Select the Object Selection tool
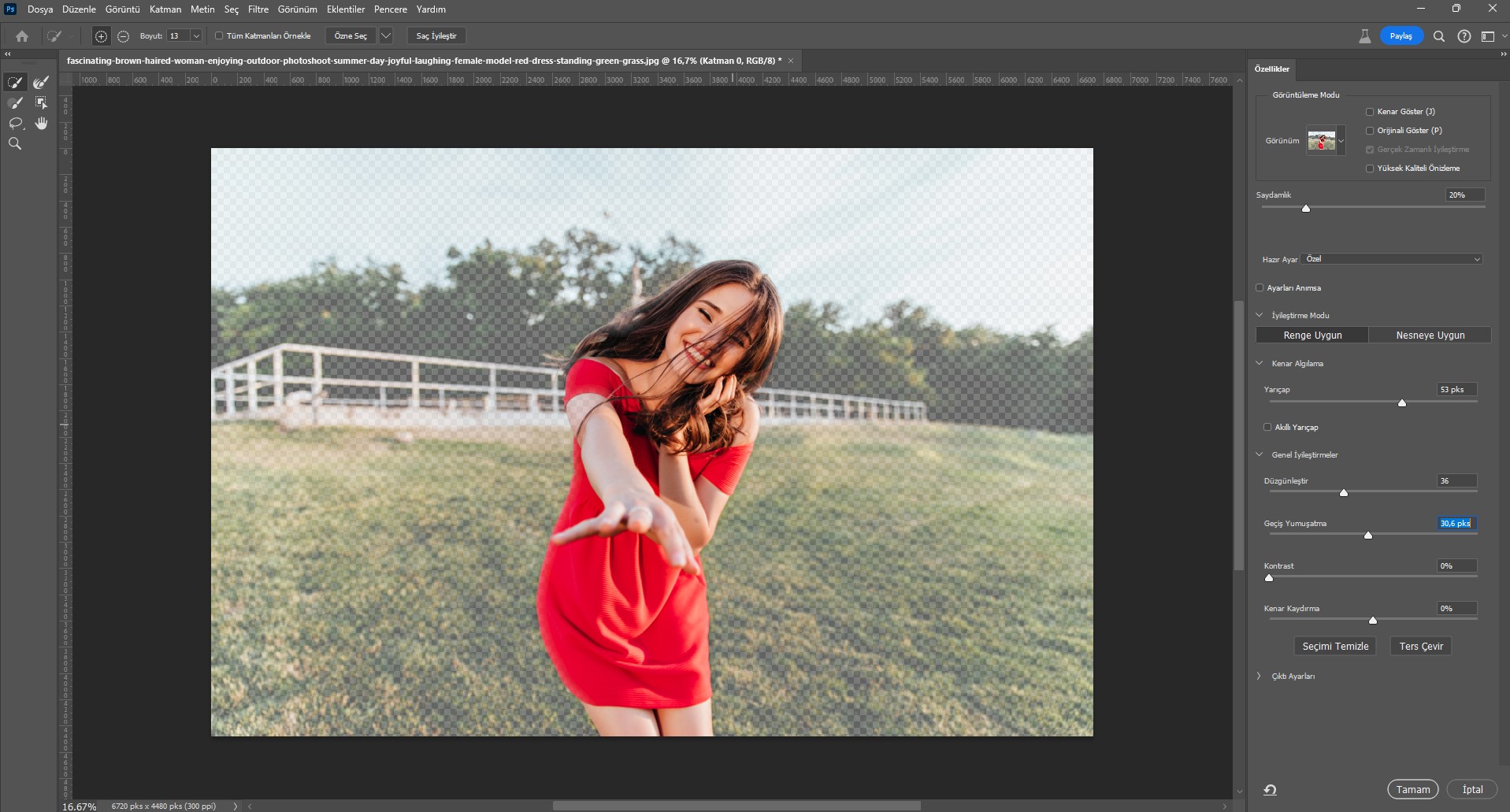This screenshot has width=1510, height=812. [41, 102]
